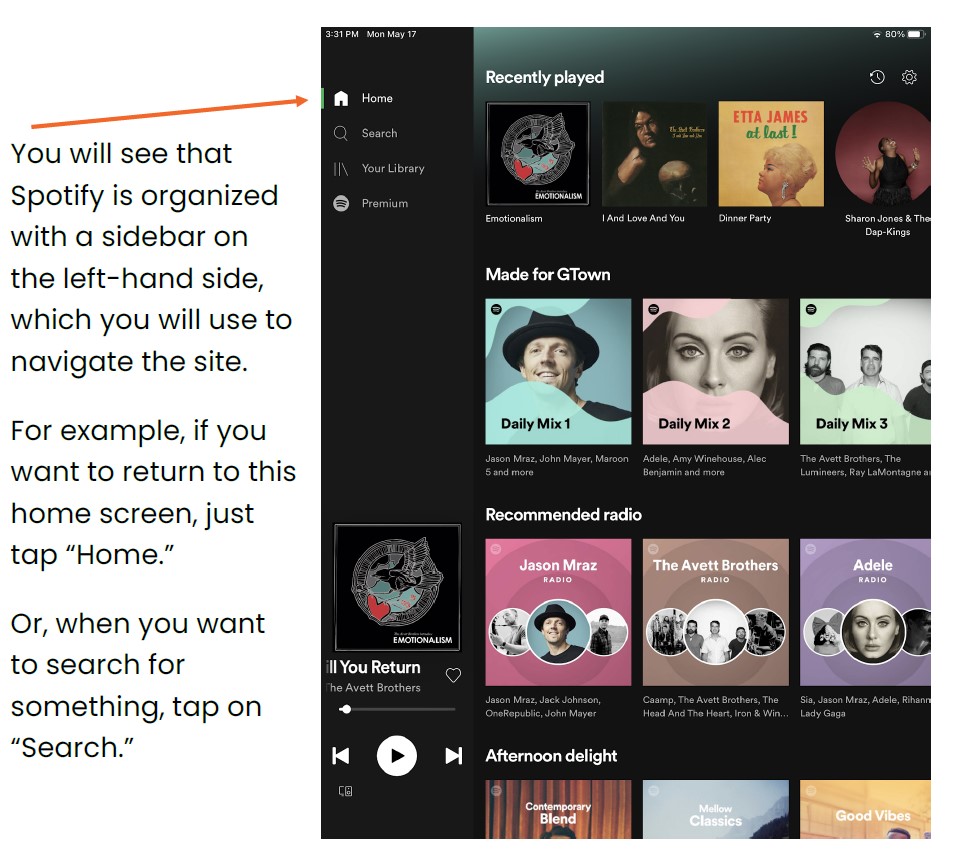Screen dimensions: 958x868
Task: Open settings gear icon
Action: 909,77
